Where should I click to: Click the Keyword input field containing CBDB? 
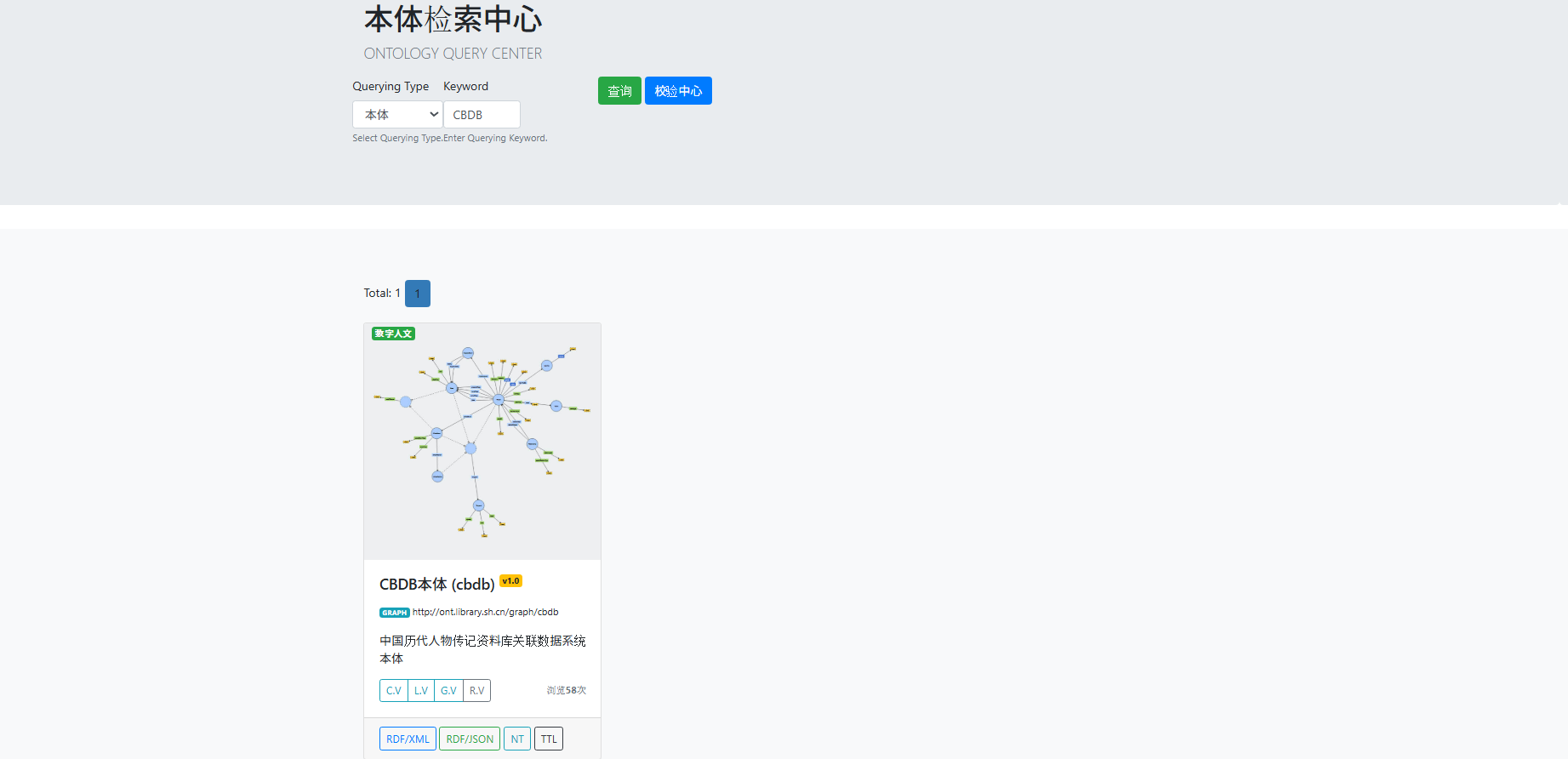(482, 115)
